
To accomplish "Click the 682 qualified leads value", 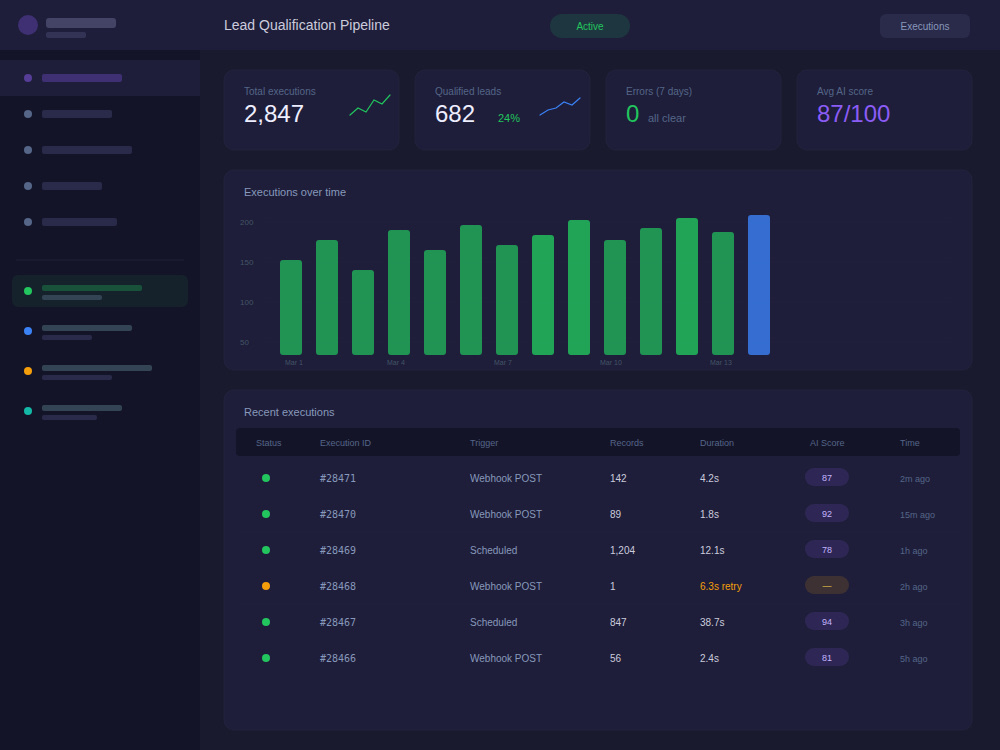I will coord(455,114).
